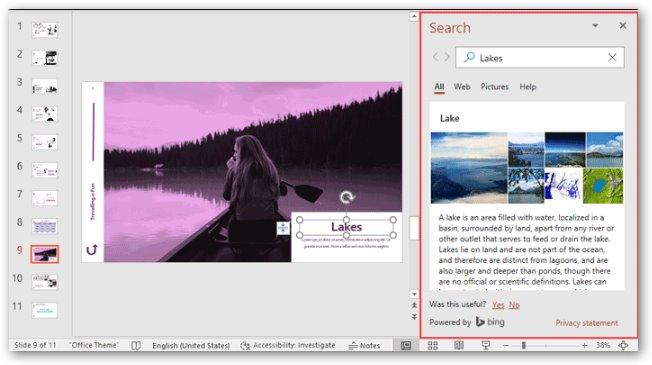The image size is (652, 365).
Task: Switch to Normal view
Action: tap(406, 345)
